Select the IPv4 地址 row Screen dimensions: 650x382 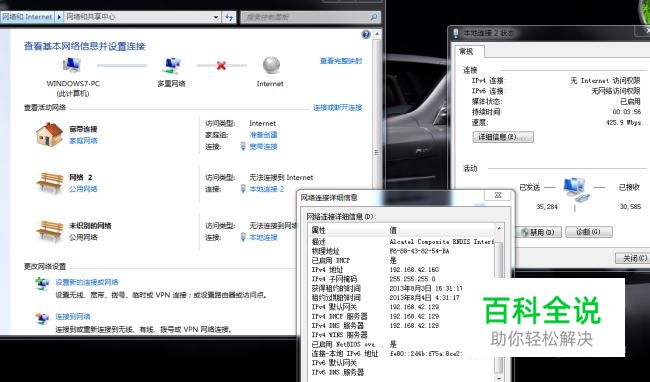click(402, 270)
